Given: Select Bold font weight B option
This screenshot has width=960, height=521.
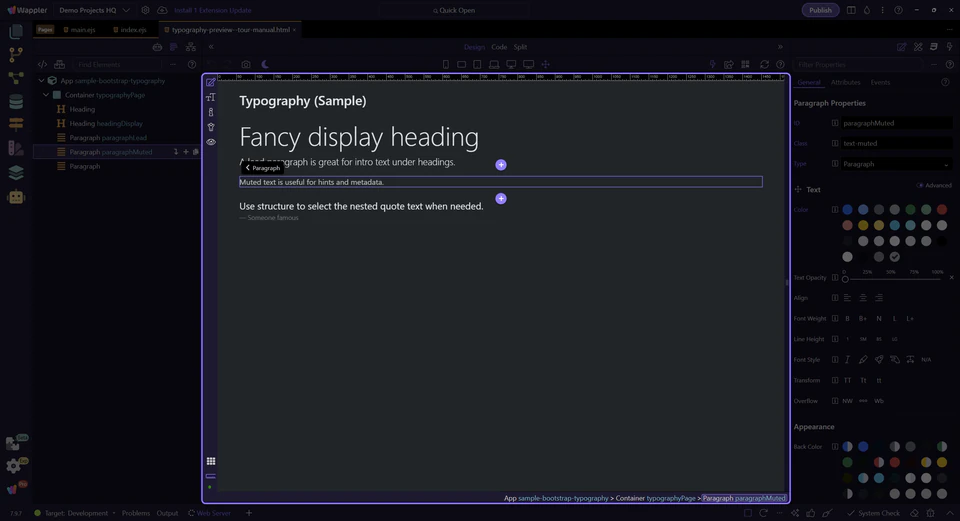Looking at the screenshot, I should [x=847, y=318].
